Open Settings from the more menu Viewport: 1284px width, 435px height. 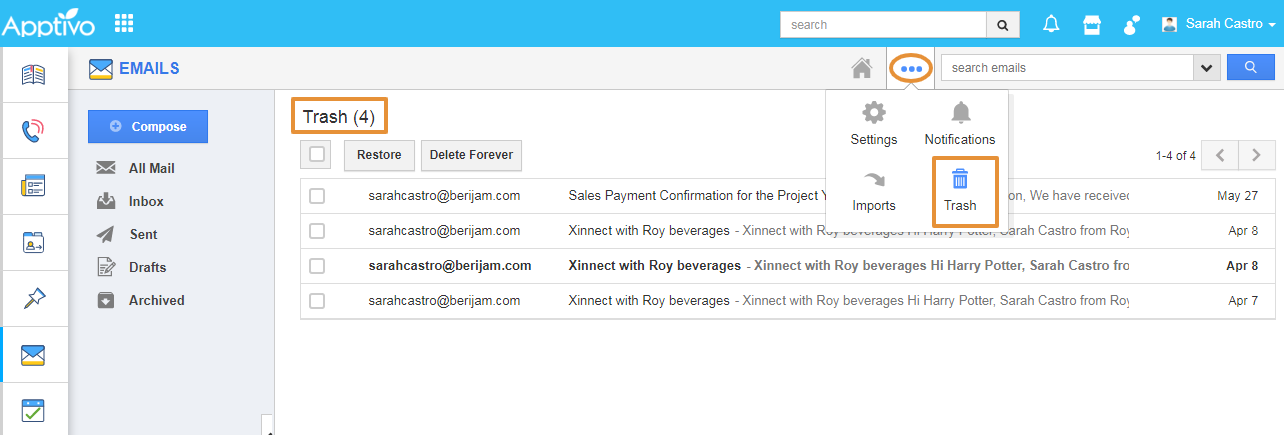(x=874, y=124)
